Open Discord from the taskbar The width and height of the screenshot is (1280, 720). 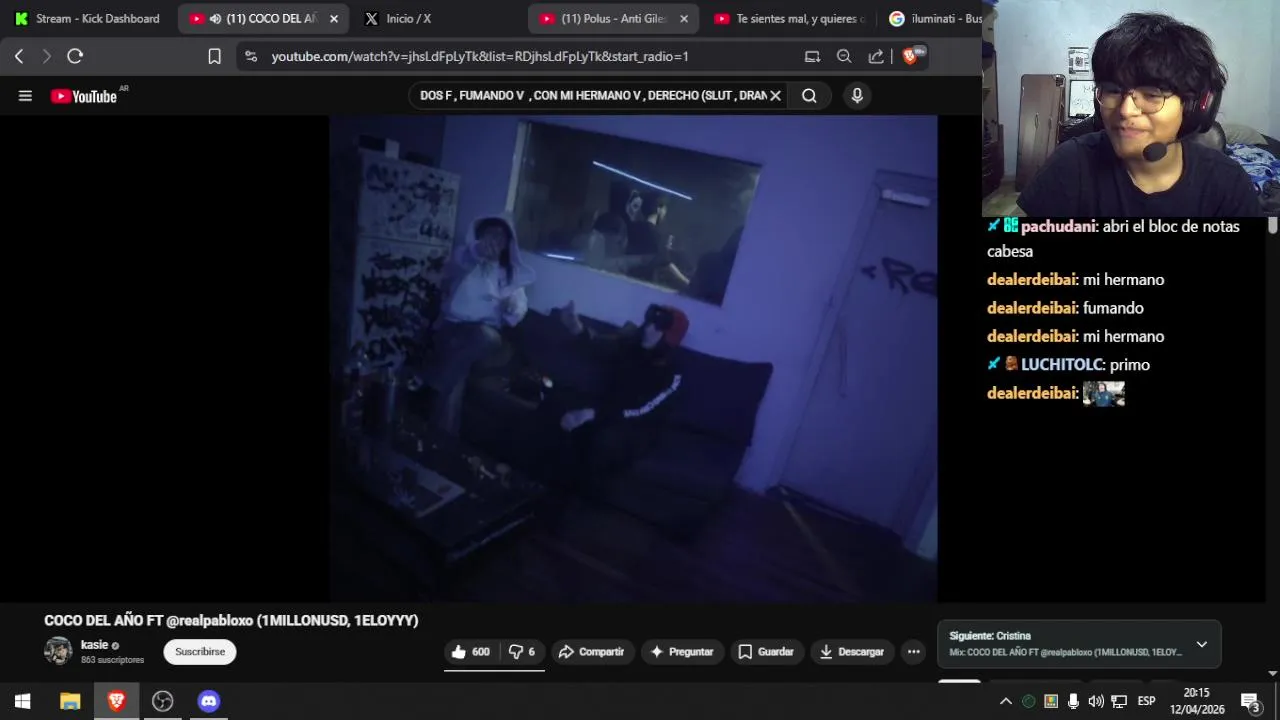point(209,701)
